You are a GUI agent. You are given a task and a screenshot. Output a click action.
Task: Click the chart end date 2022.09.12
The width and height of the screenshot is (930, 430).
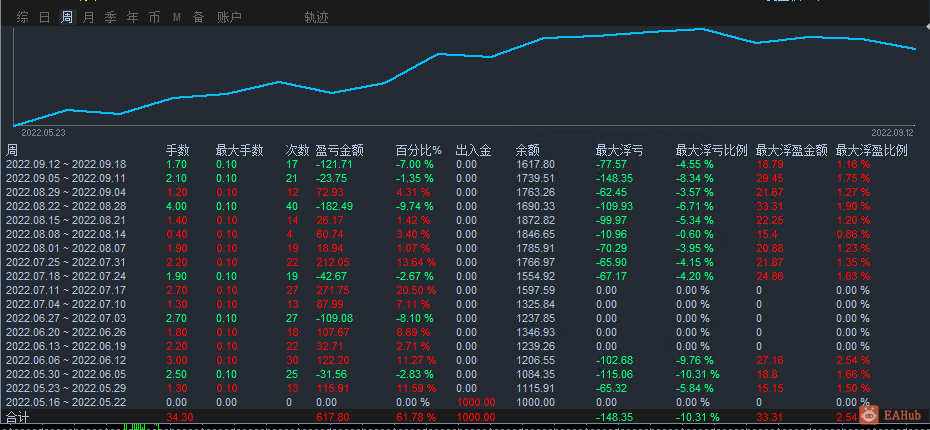893,132
